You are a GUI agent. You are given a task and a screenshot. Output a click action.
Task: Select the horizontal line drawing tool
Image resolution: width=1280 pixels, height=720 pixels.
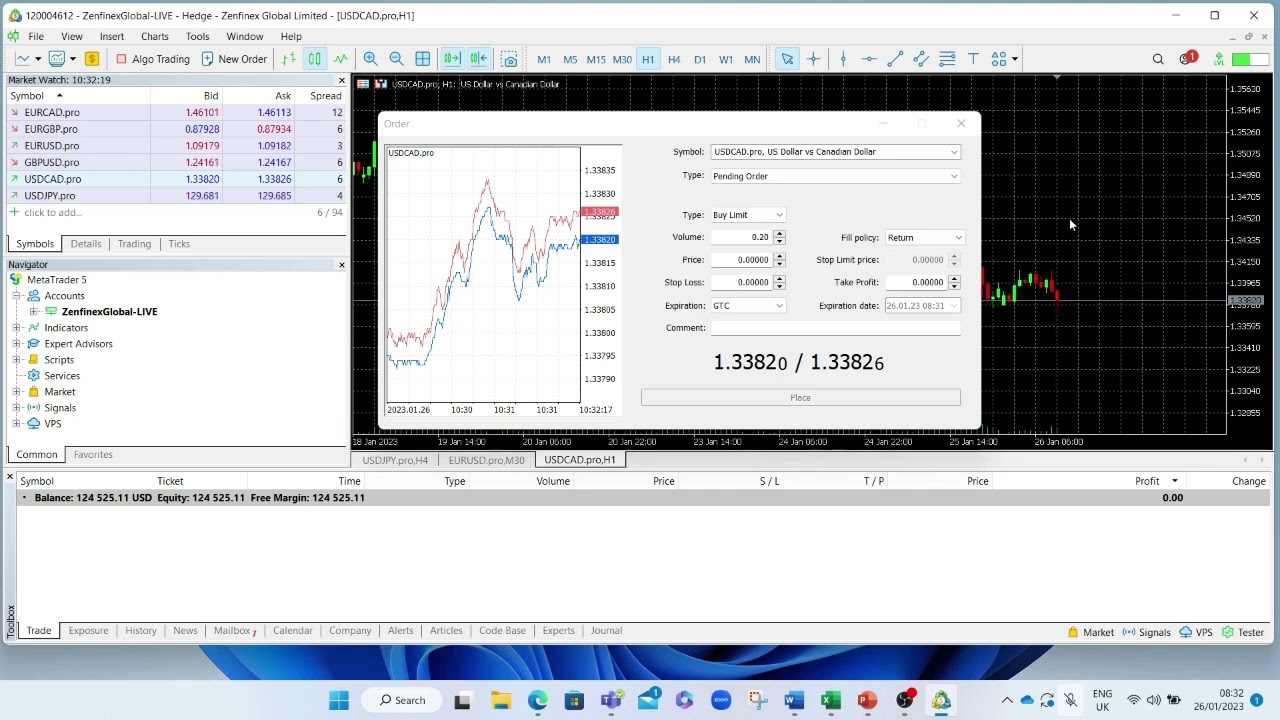coord(869,59)
